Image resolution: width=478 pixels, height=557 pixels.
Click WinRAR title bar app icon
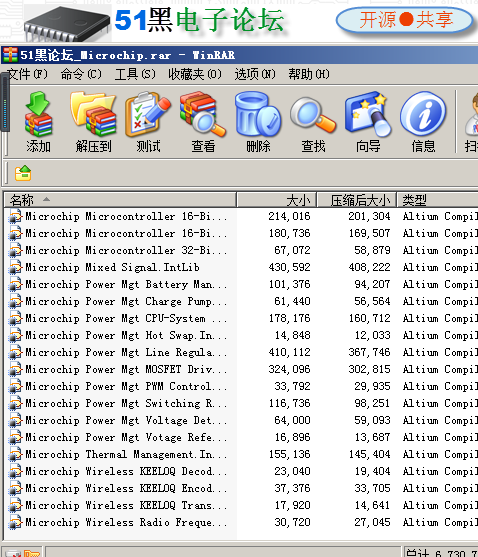pyautogui.click(x=10, y=55)
